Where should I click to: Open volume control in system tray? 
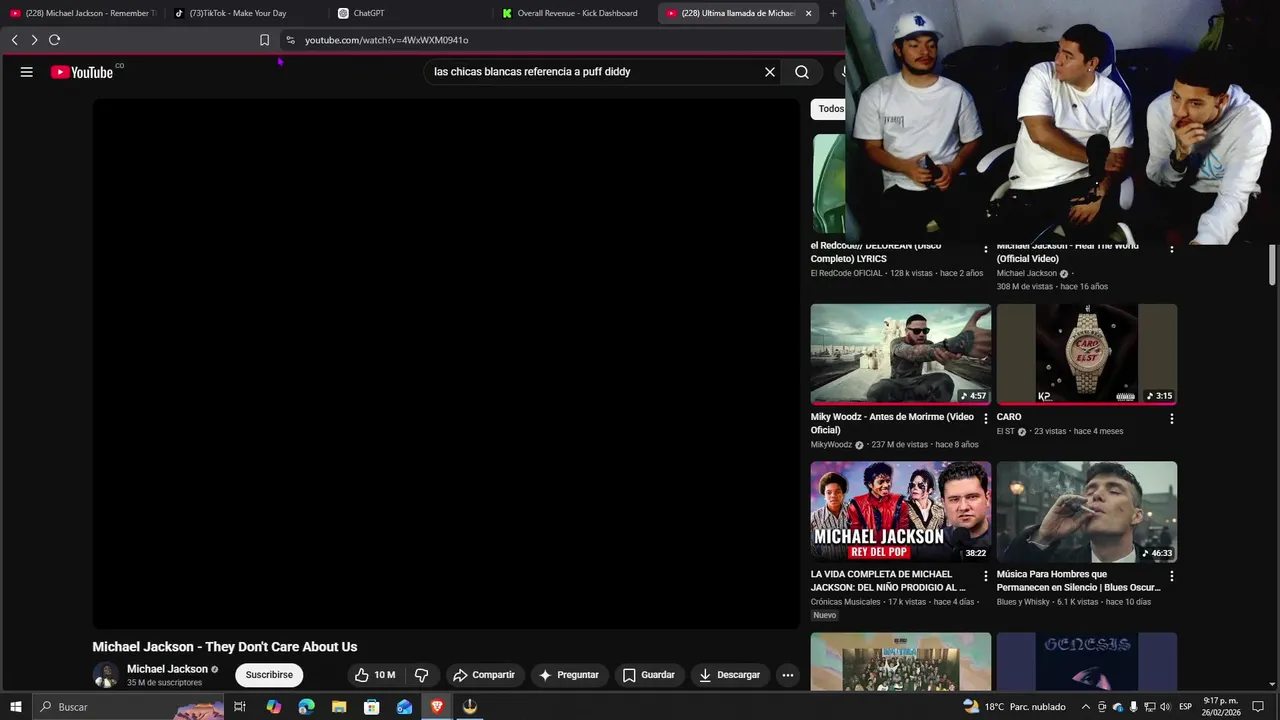coord(1165,707)
